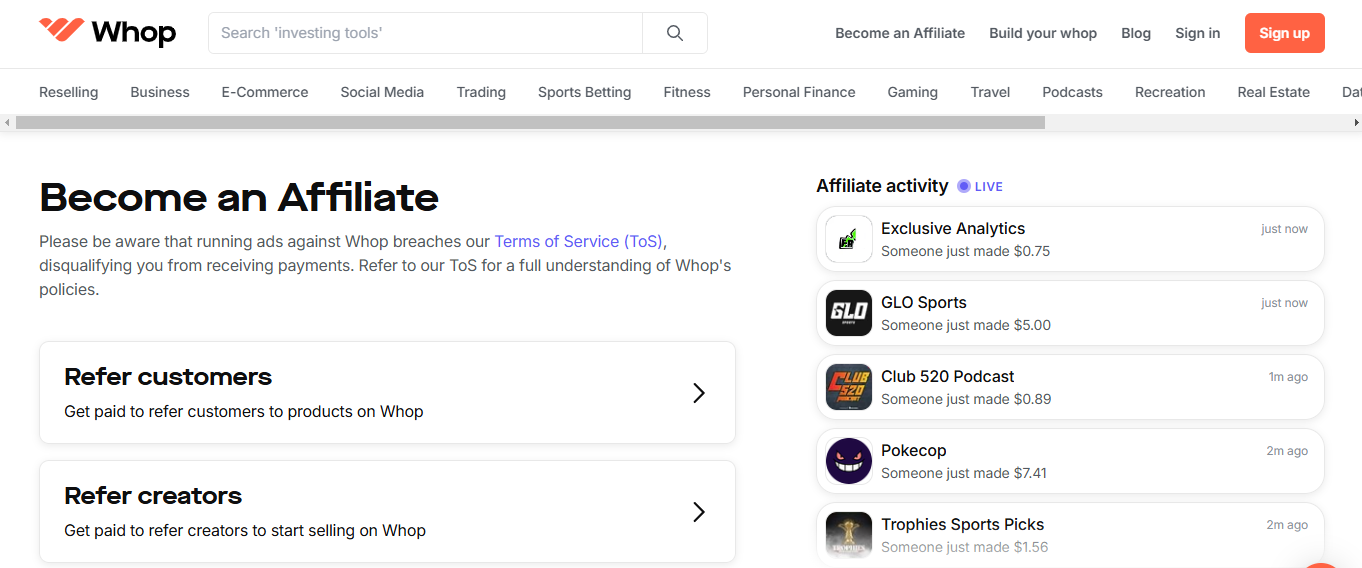This screenshot has width=1362, height=568.
Task: Click the category bar right scroll arrow
Action: point(1356,123)
